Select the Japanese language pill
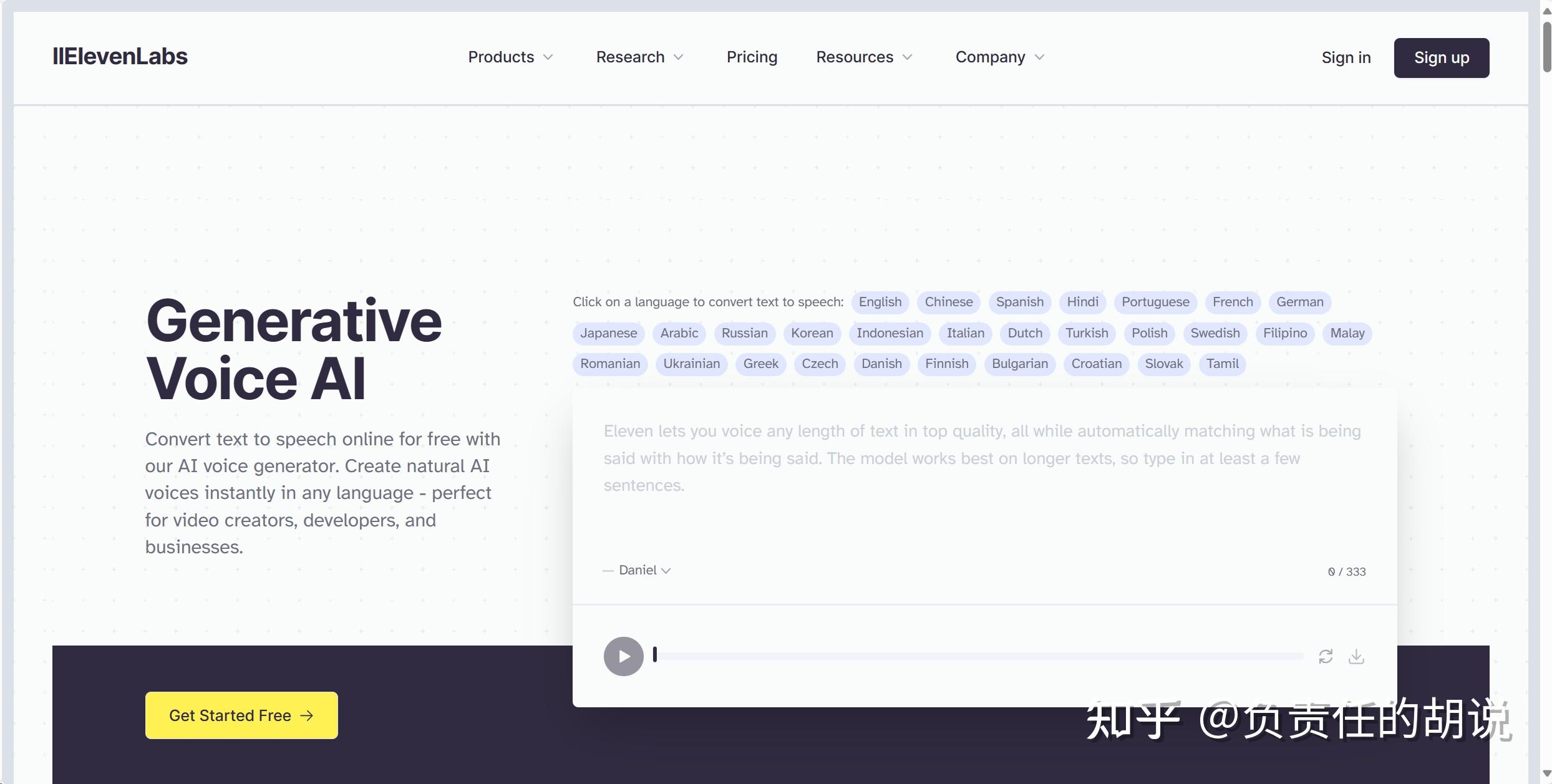This screenshot has width=1552, height=784. [608, 333]
